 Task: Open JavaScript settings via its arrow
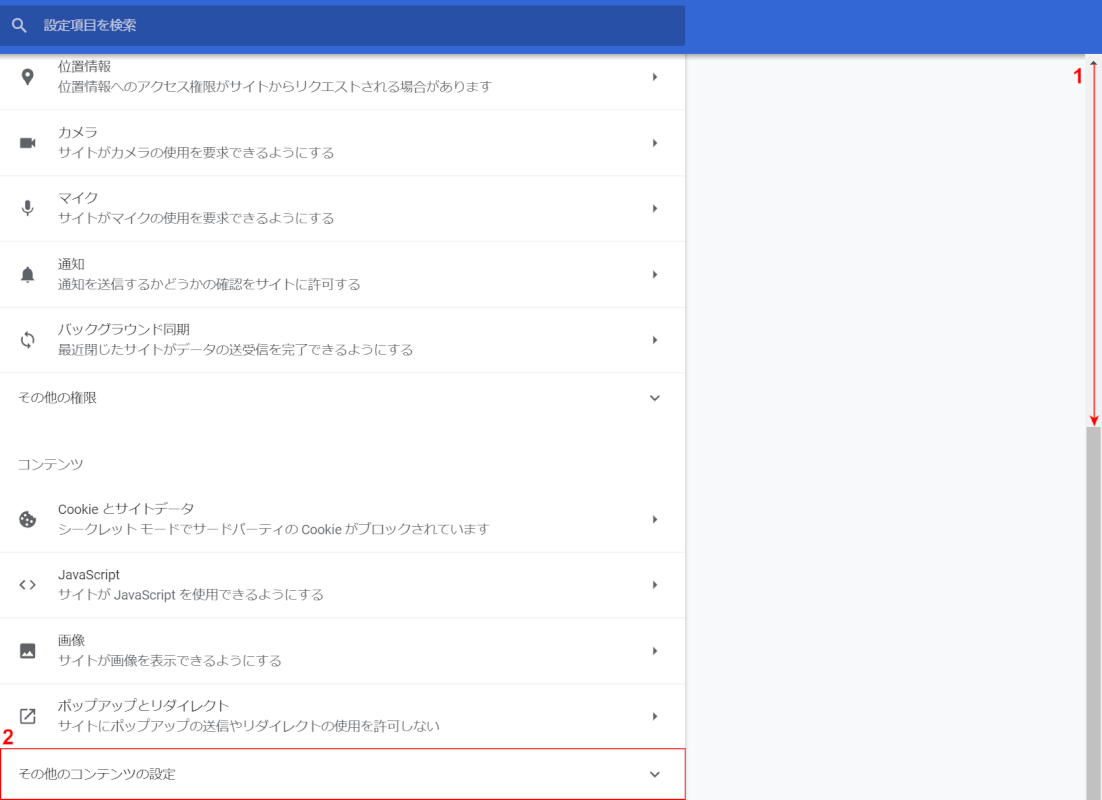click(x=654, y=585)
